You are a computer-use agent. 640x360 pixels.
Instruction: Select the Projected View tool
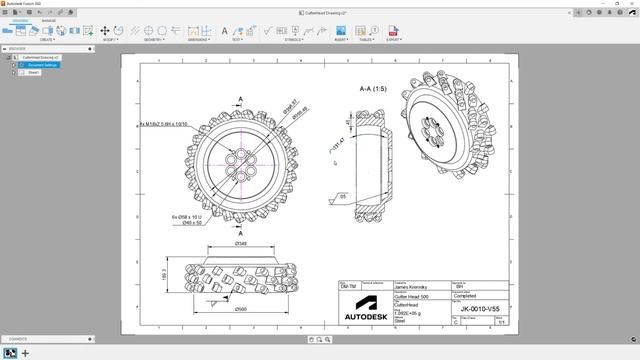point(21,31)
